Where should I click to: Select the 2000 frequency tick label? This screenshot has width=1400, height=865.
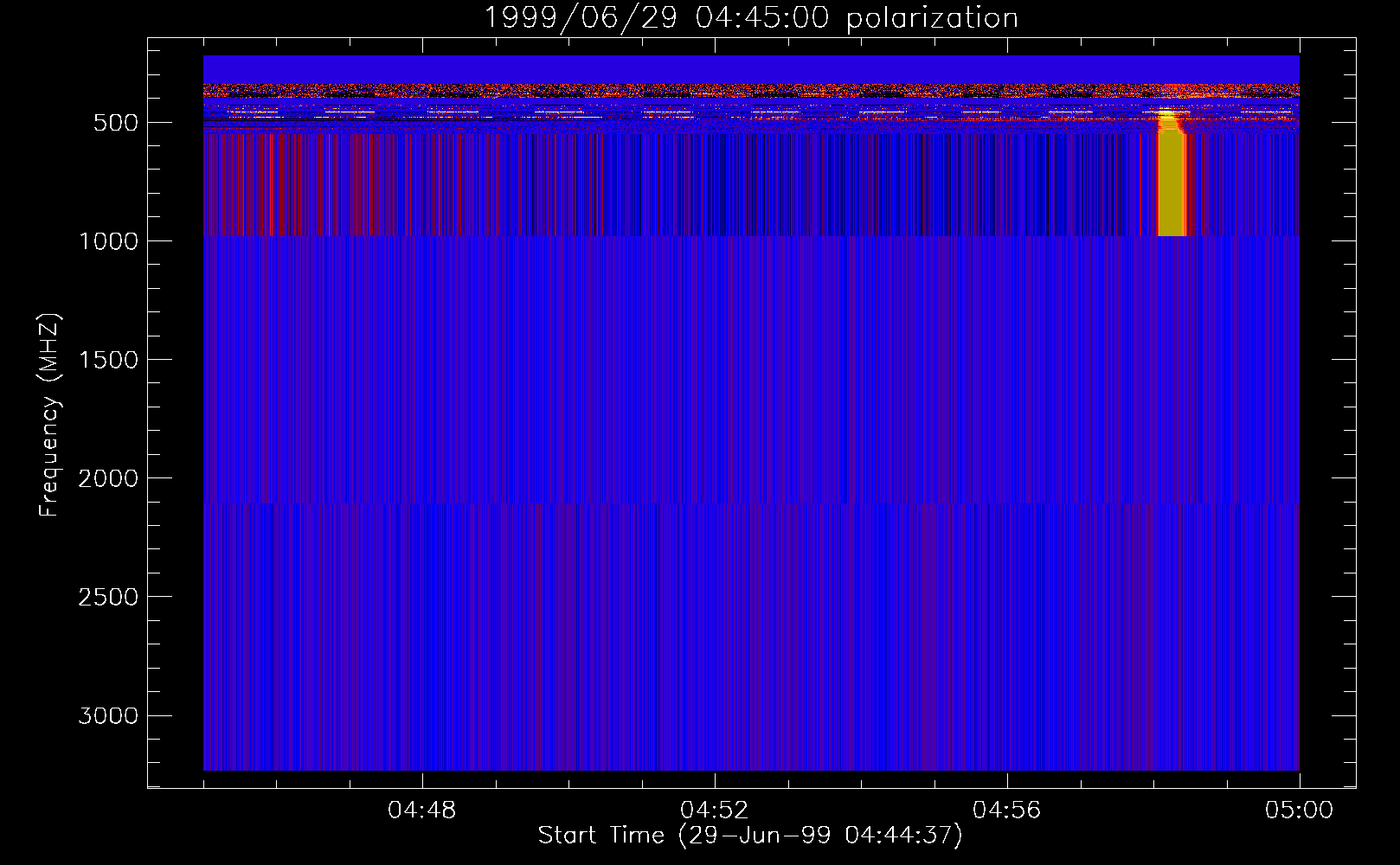click(108, 478)
